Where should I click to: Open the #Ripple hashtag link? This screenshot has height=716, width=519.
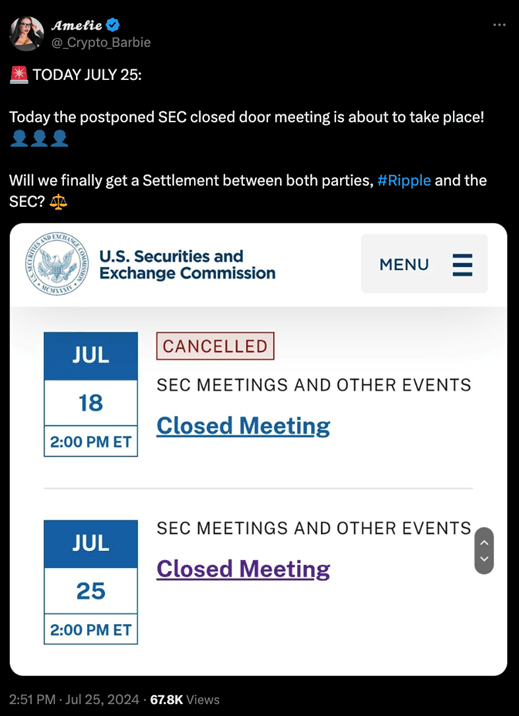(x=404, y=180)
